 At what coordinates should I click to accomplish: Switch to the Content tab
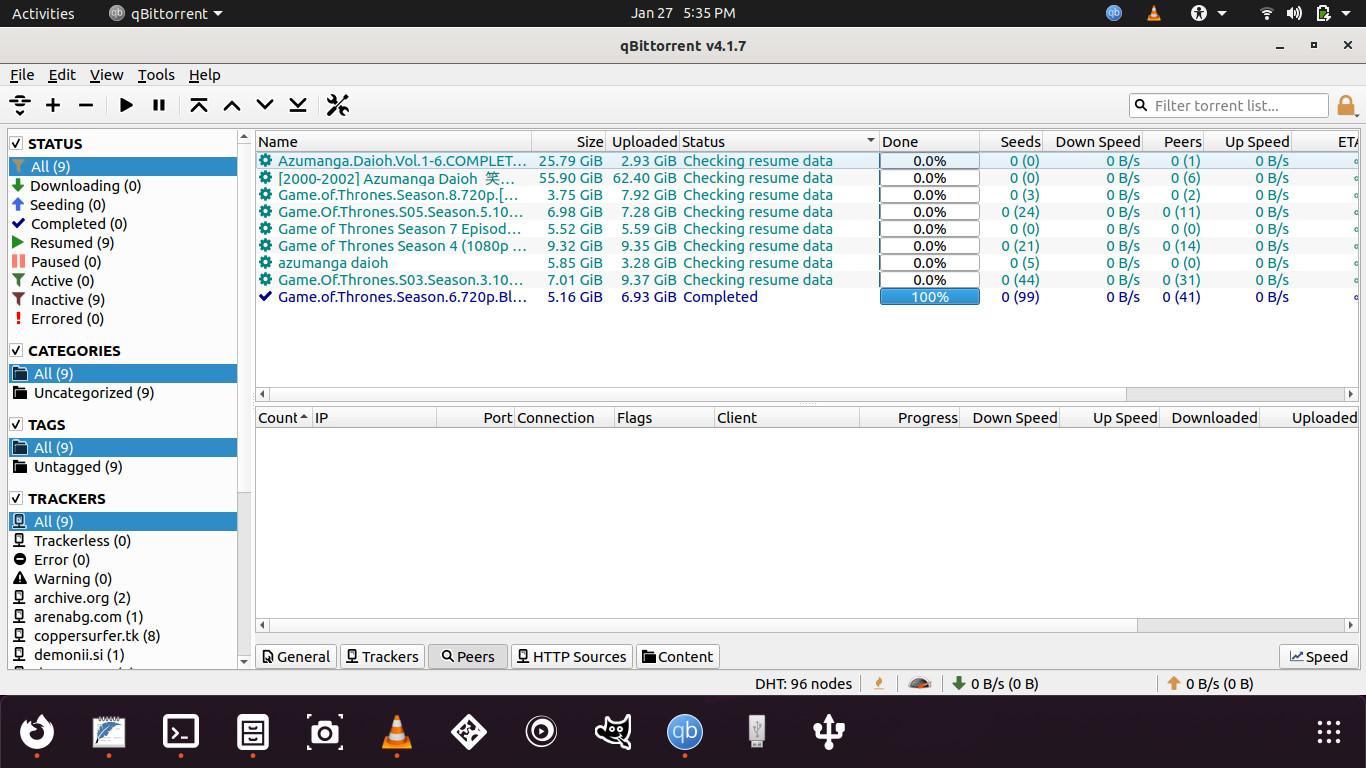point(678,657)
